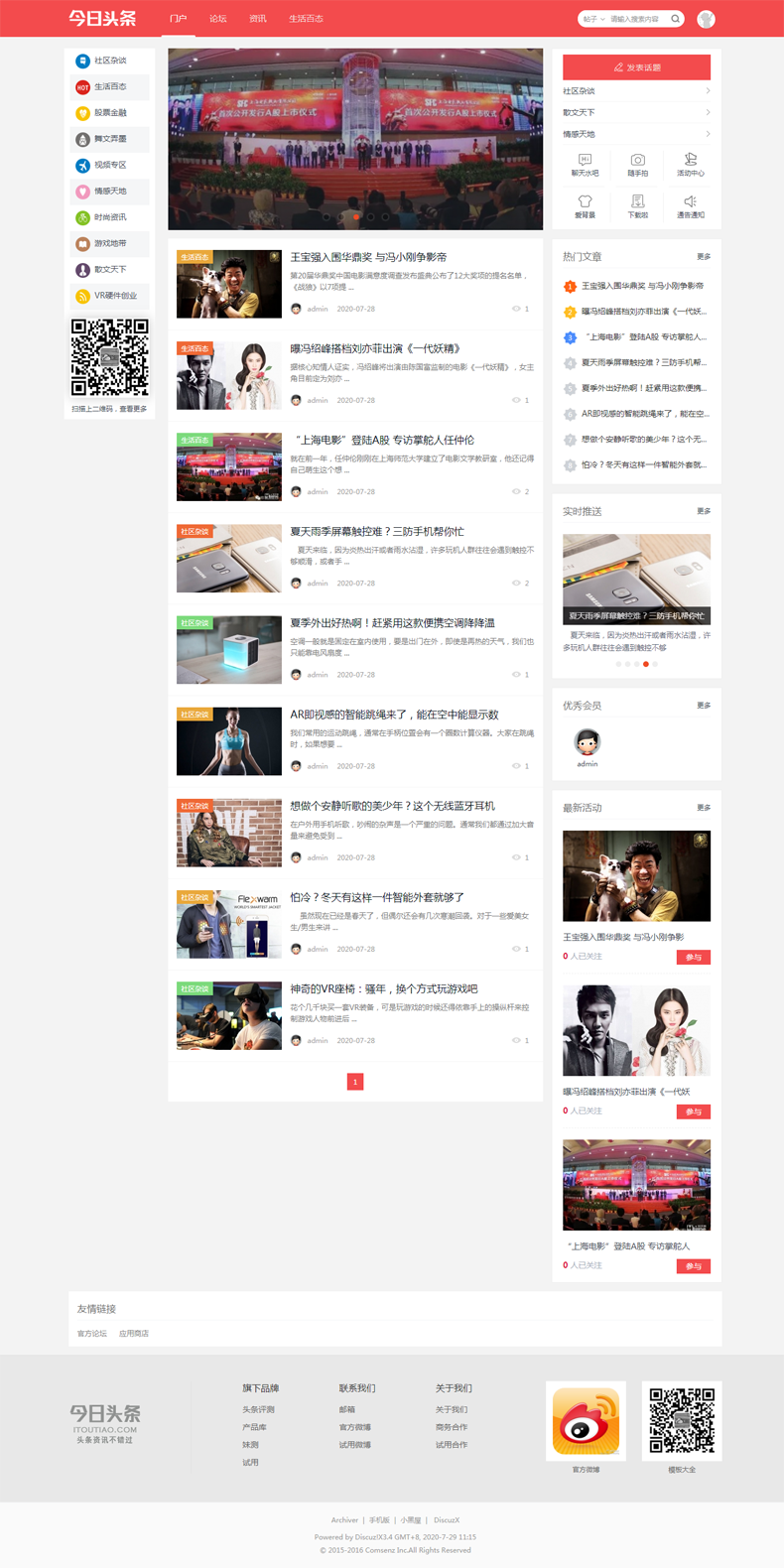Open the heart icon for 情感天地
This screenshot has height=1568, width=784.
click(x=82, y=192)
